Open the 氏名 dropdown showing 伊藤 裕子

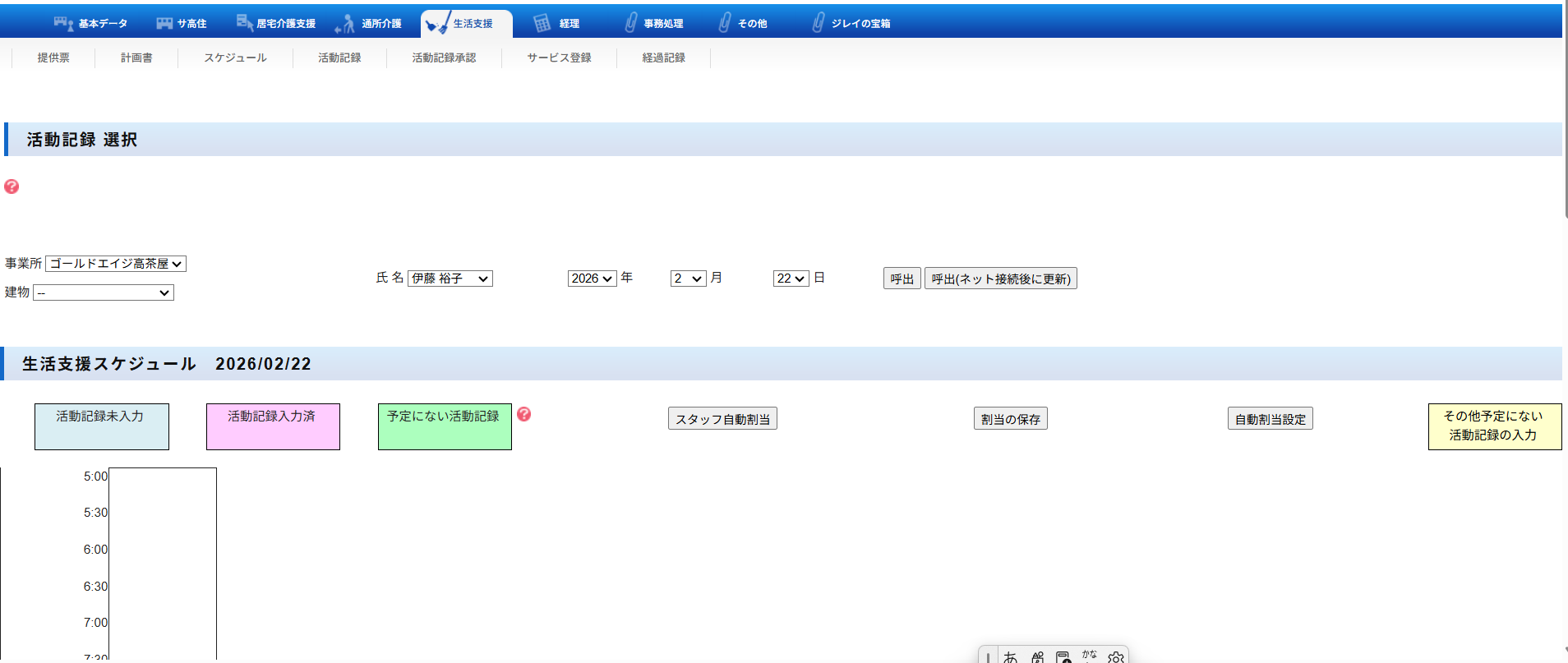(x=450, y=279)
